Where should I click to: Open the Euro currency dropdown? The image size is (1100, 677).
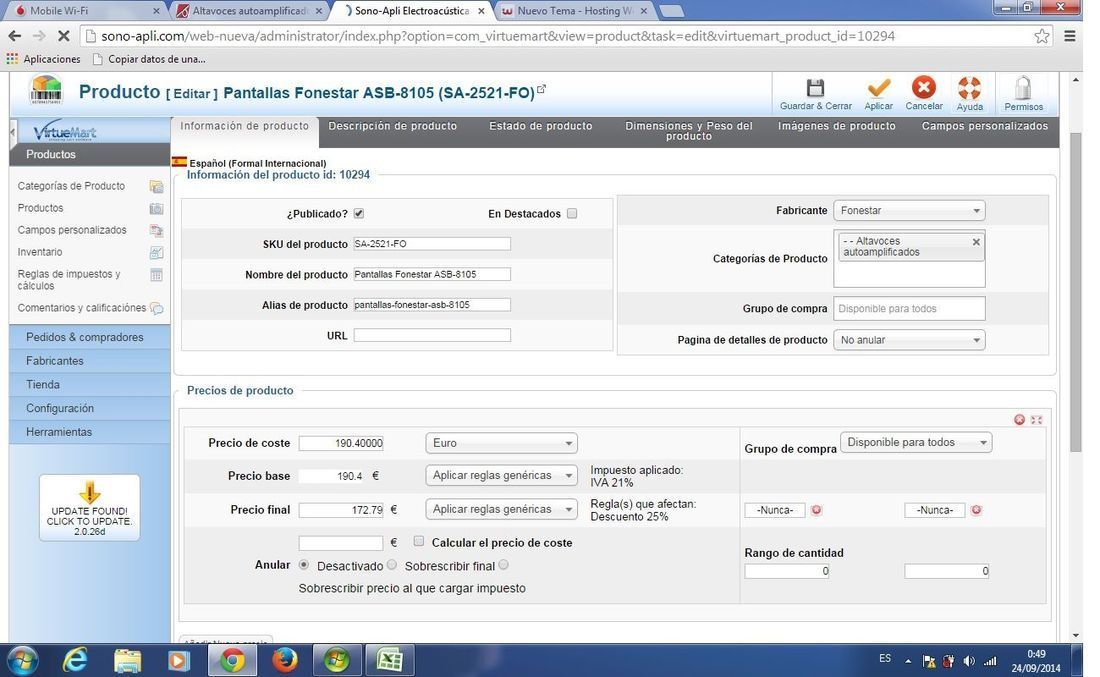coord(502,443)
